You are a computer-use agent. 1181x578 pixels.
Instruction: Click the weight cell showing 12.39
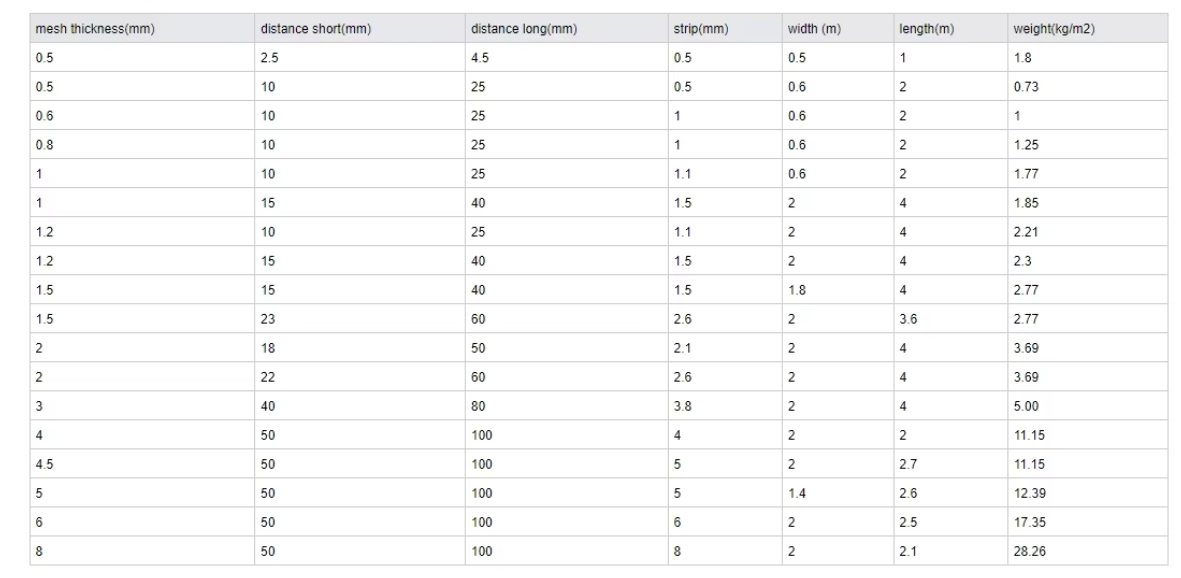1088,493
